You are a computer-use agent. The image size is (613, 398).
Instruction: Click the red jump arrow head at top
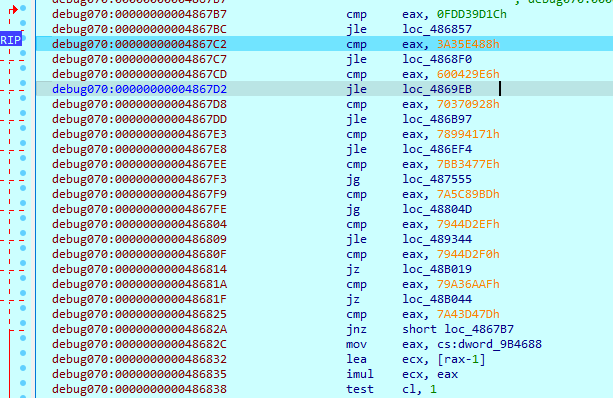tap(14, 9)
